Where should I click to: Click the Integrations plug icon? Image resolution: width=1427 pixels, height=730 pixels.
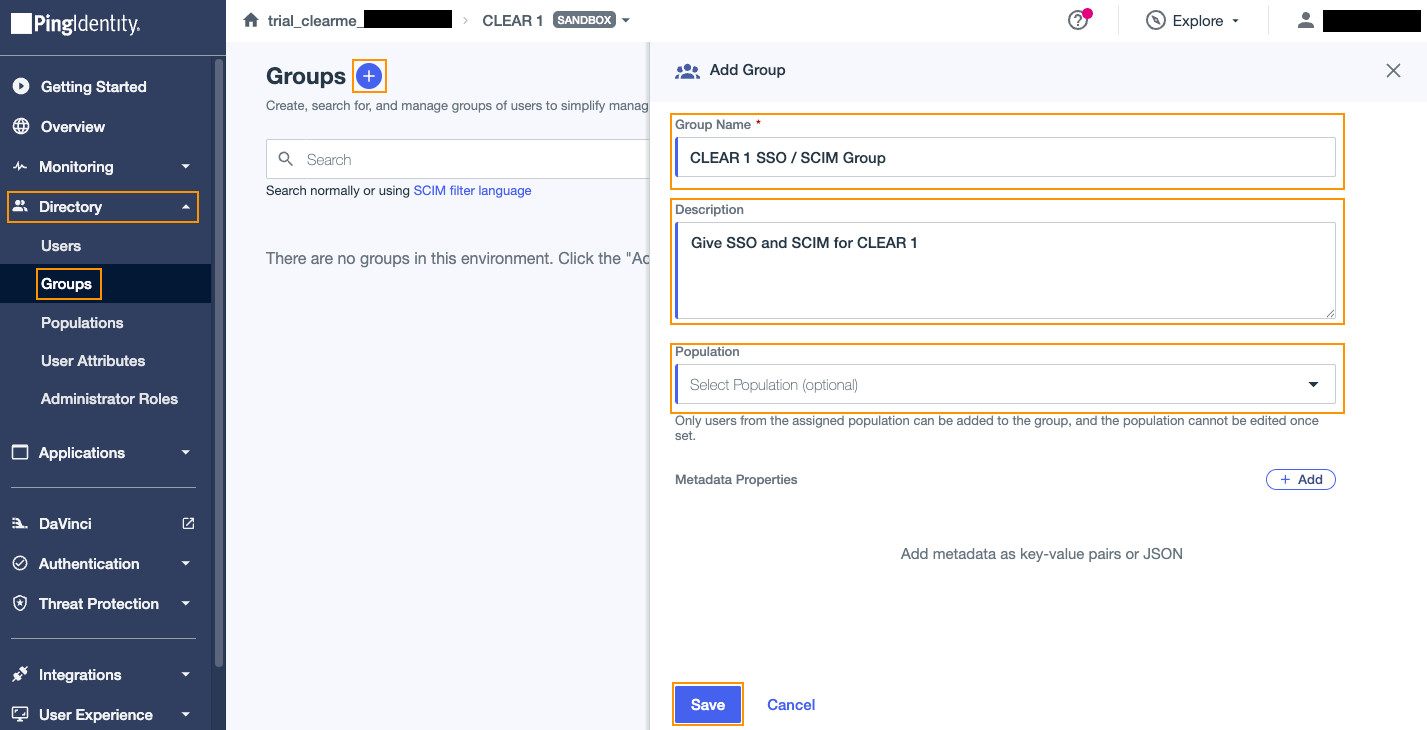[20, 675]
